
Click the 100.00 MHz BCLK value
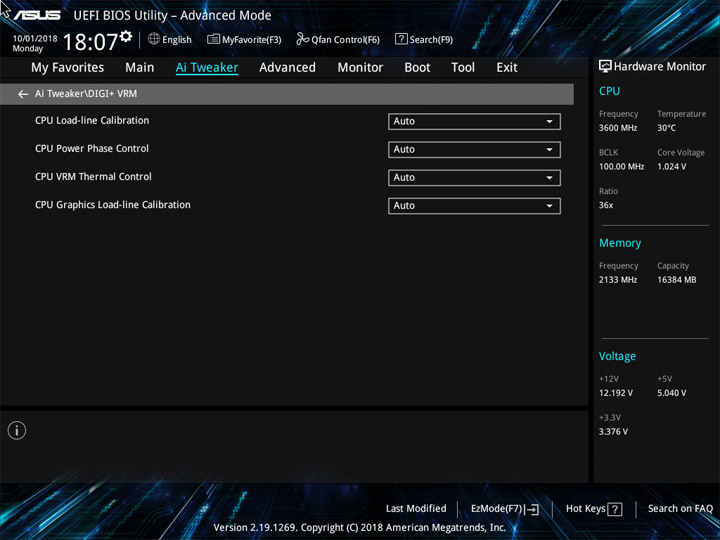click(621, 166)
